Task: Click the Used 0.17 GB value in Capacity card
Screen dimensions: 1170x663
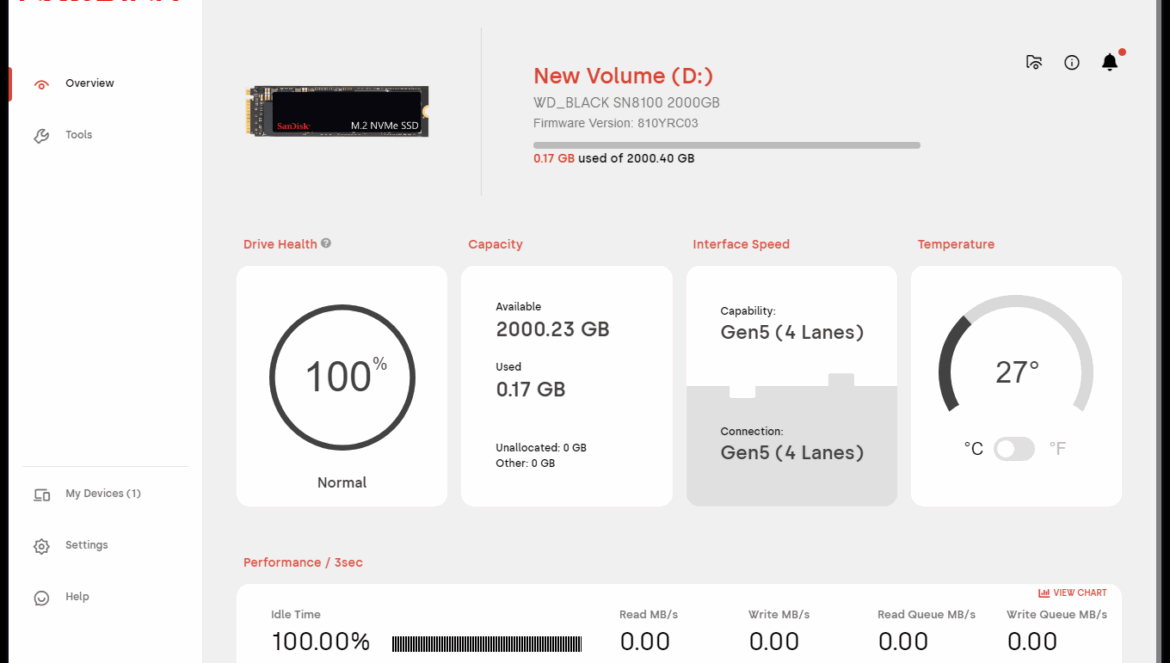Action: click(x=531, y=389)
